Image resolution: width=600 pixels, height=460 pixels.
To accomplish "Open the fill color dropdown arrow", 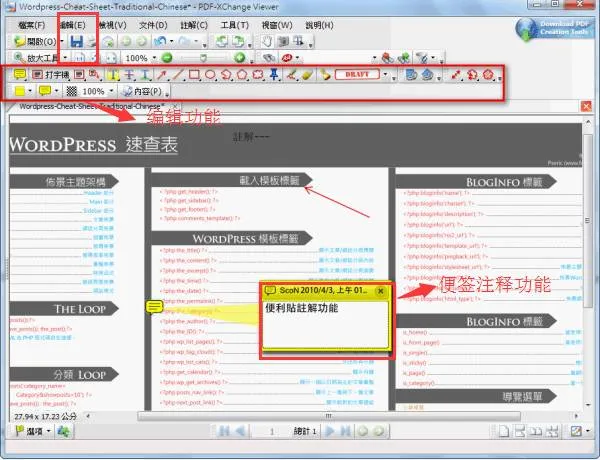I will pyautogui.click(x=30, y=91).
